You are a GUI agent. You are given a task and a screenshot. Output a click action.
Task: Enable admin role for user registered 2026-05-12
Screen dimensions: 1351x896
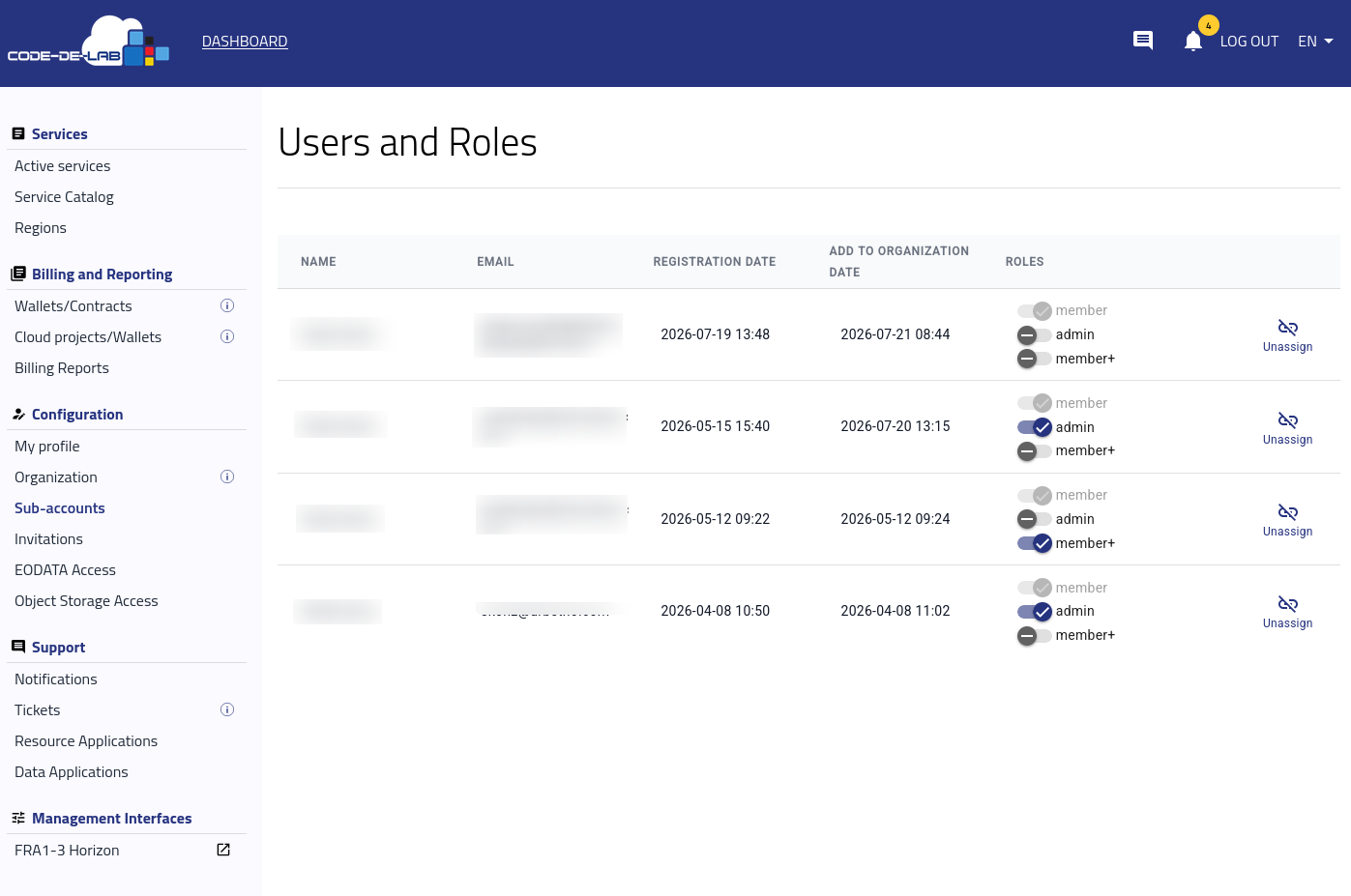pyautogui.click(x=1034, y=519)
